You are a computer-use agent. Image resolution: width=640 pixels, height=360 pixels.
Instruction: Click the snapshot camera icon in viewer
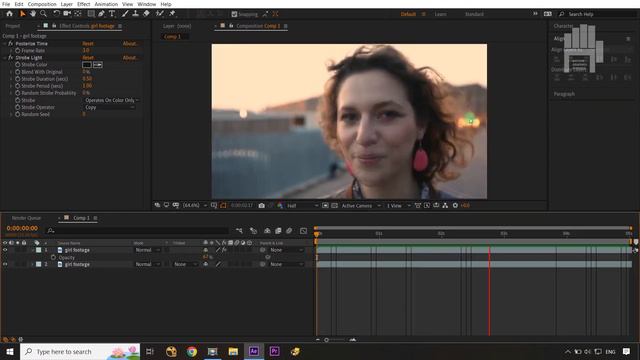262,206
